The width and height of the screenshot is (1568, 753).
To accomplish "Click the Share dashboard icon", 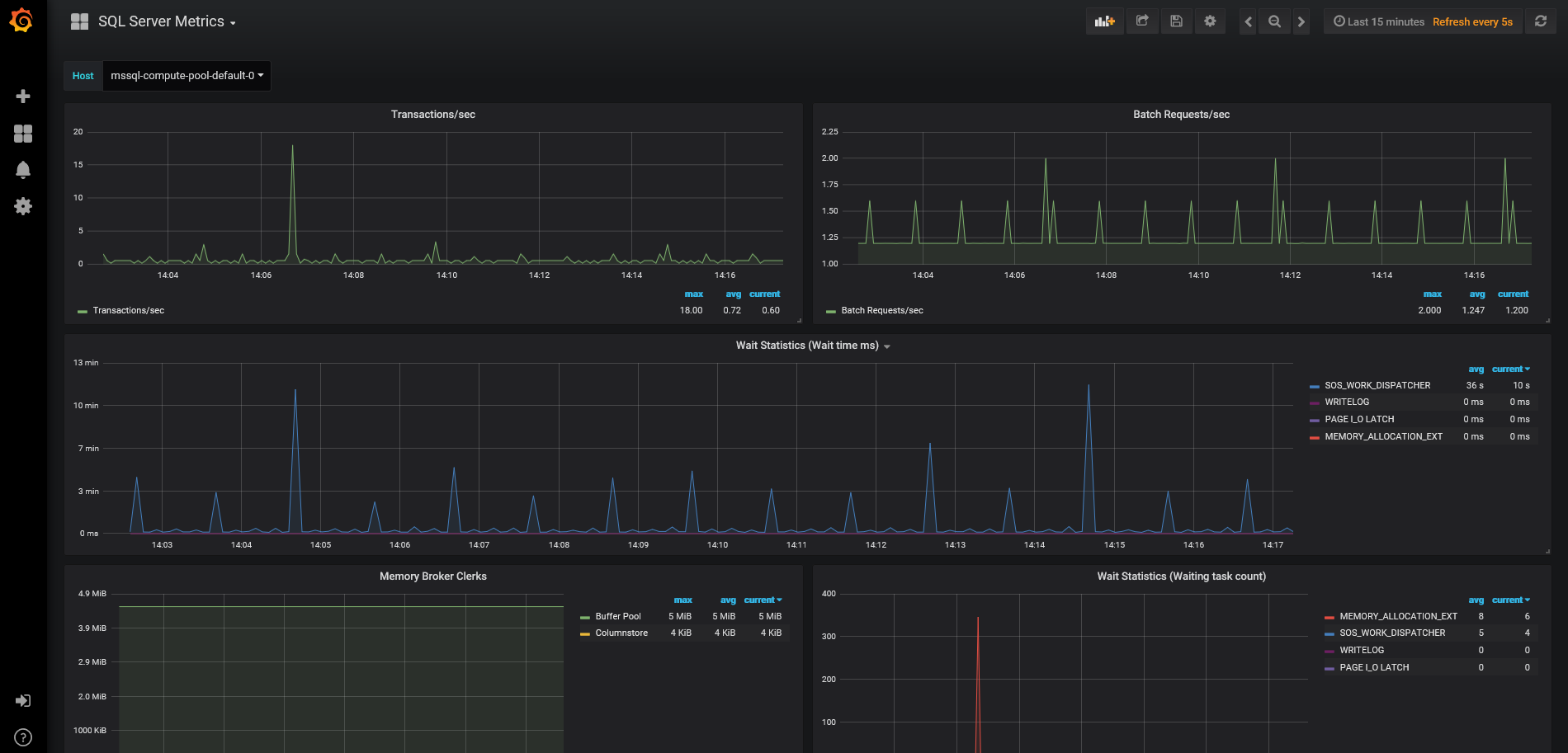I will [1142, 21].
